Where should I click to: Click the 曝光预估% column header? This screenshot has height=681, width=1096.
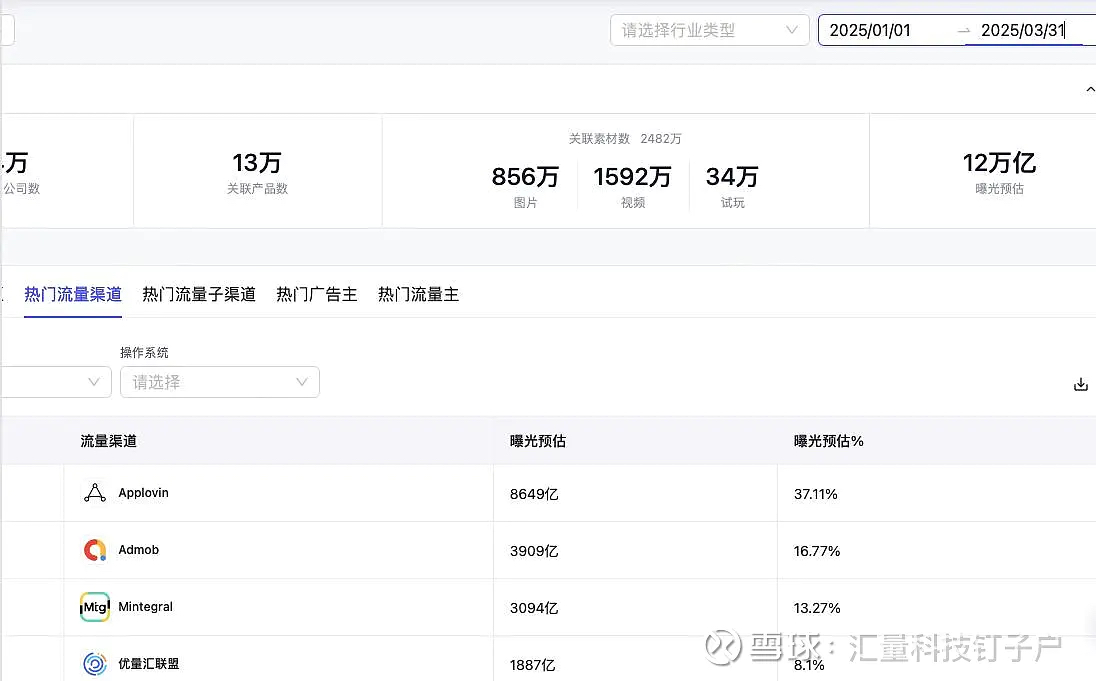(828, 441)
